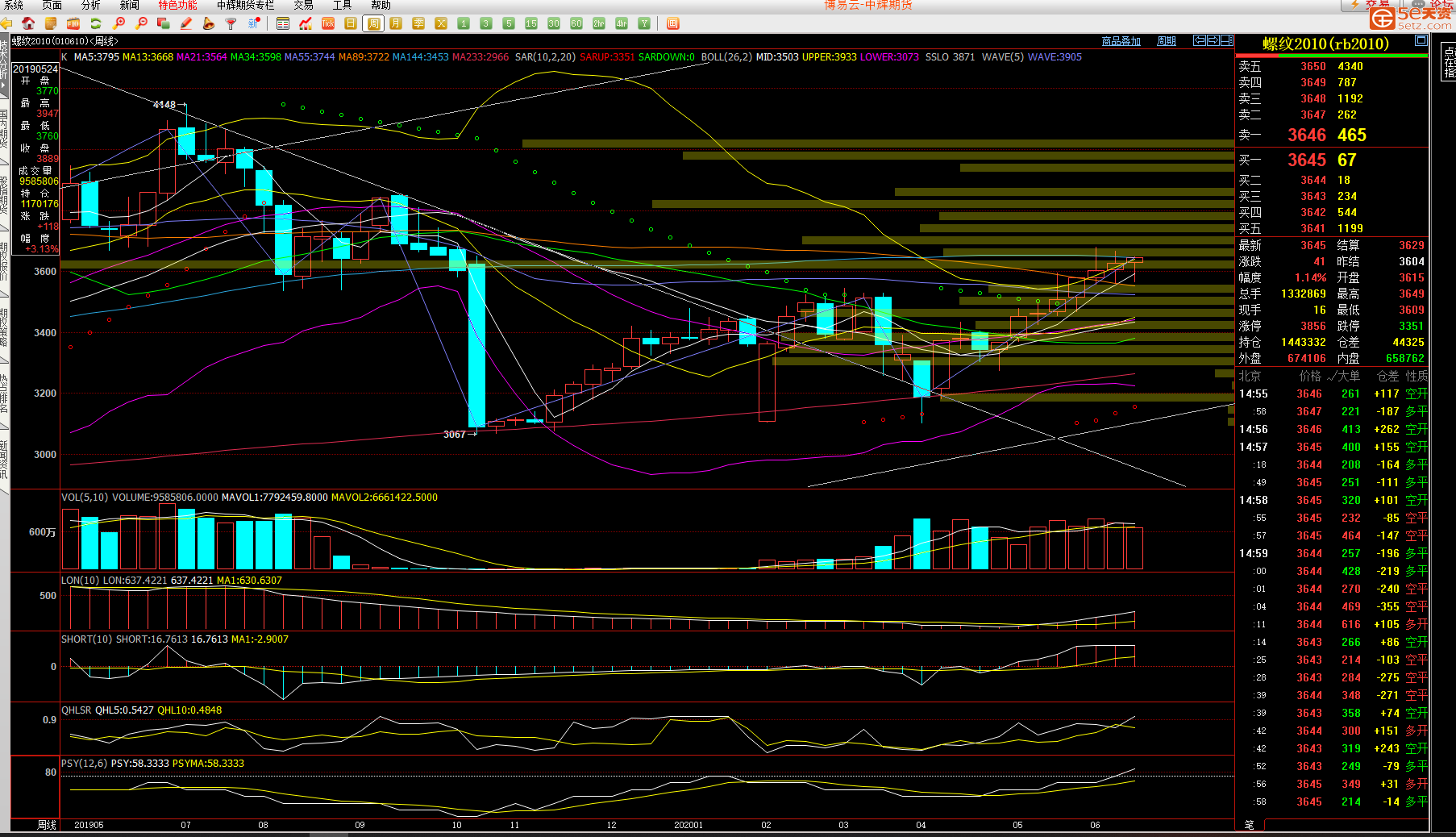Click the 论坛 forum button
The width and height of the screenshot is (1456, 837).
point(1428,5)
